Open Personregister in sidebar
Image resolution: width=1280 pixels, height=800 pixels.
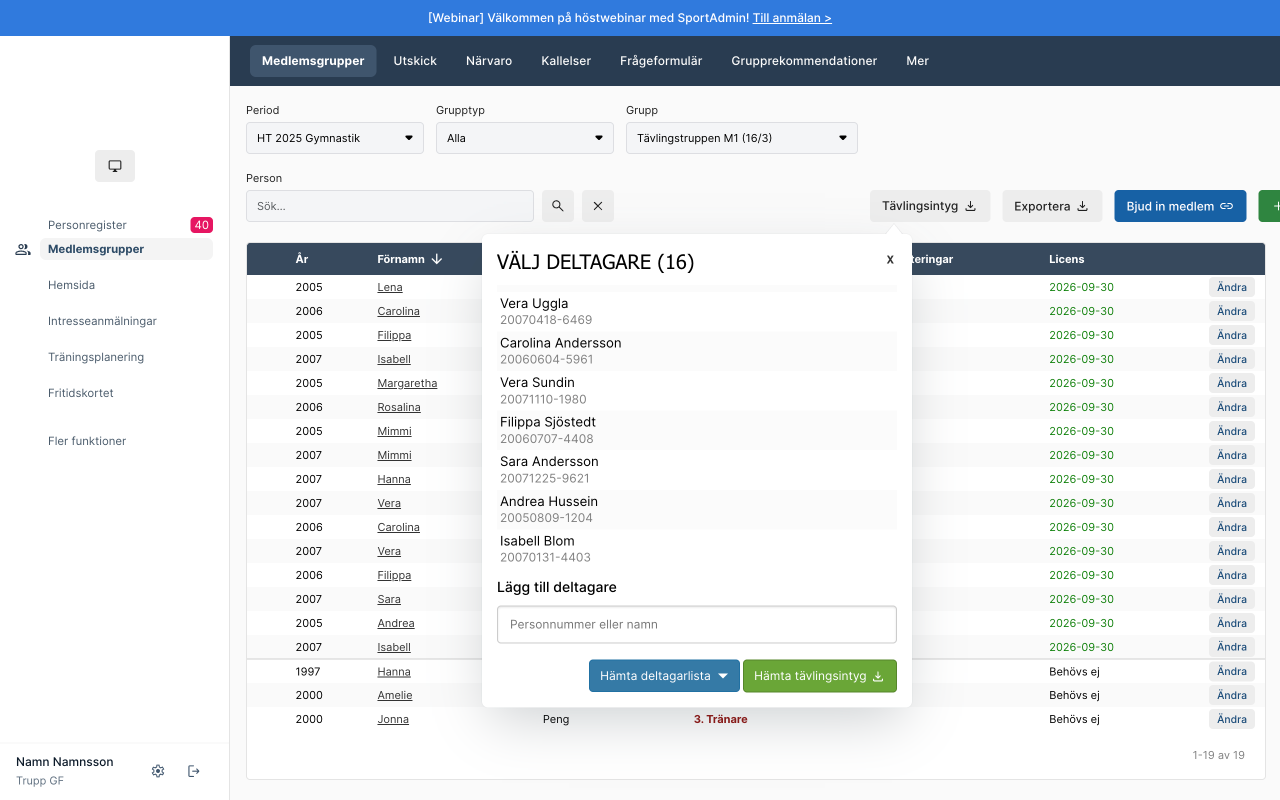tap(87, 225)
